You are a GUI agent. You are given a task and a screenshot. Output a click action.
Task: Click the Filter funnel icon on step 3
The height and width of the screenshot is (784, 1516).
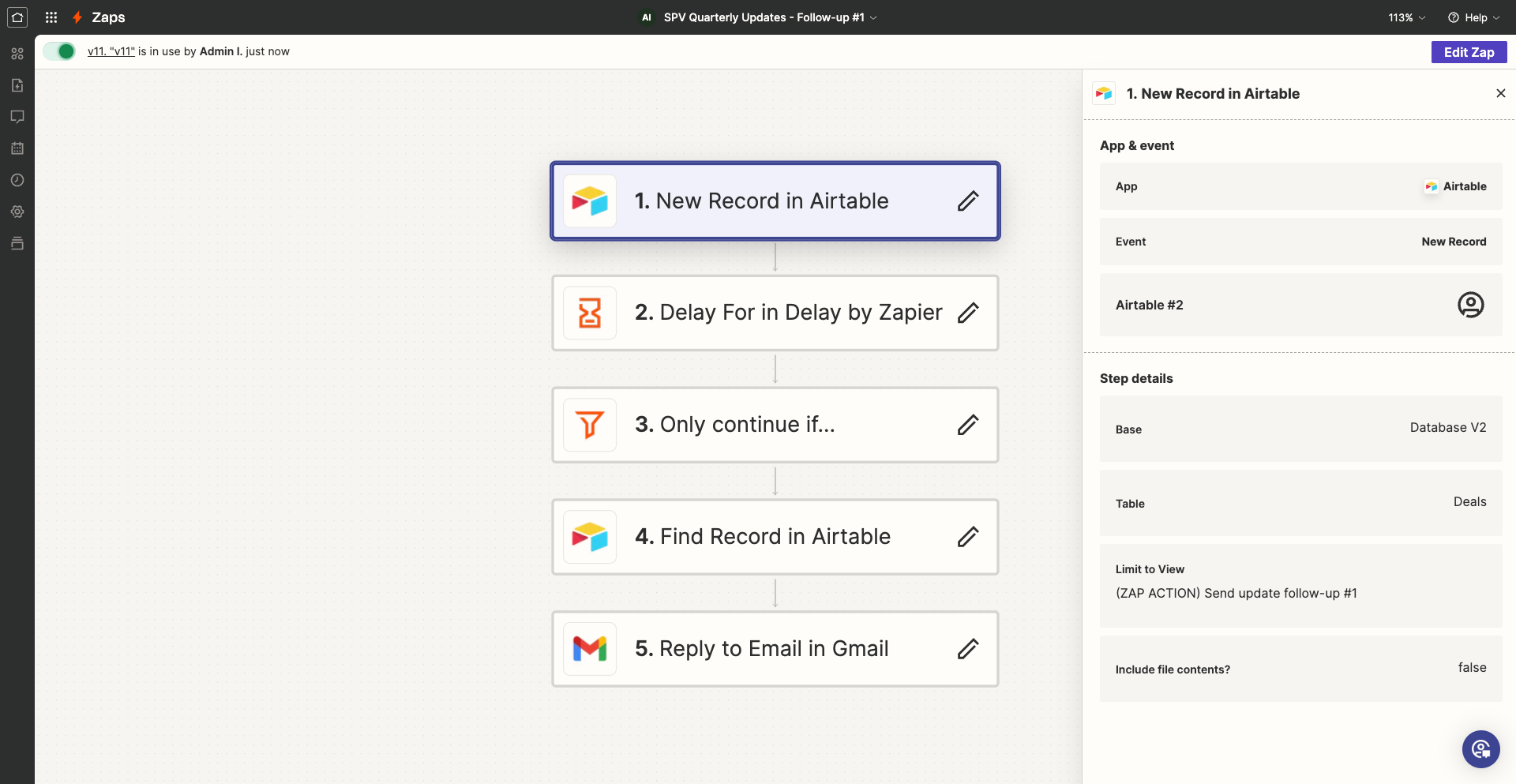(x=590, y=425)
